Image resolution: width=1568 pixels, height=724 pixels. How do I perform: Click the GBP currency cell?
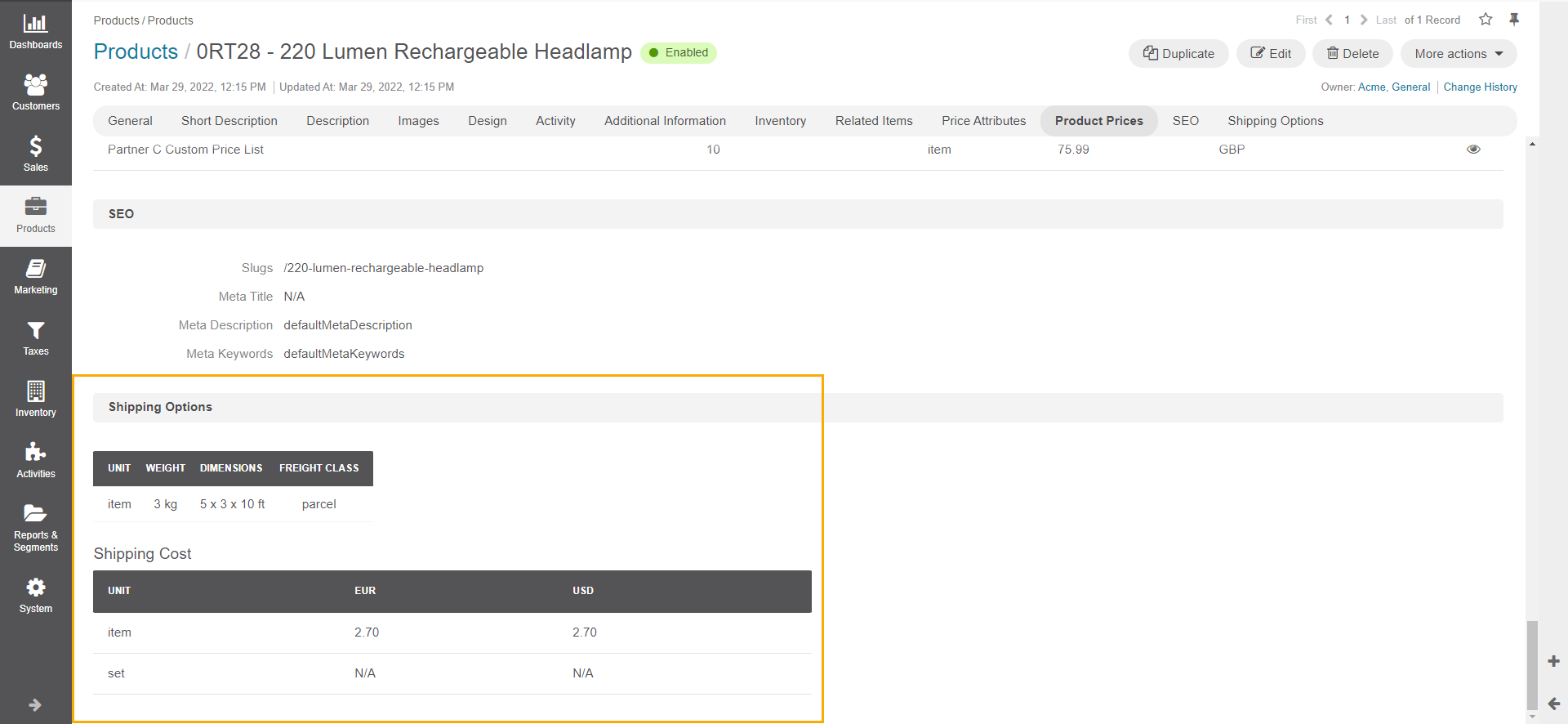pos(1232,150)
